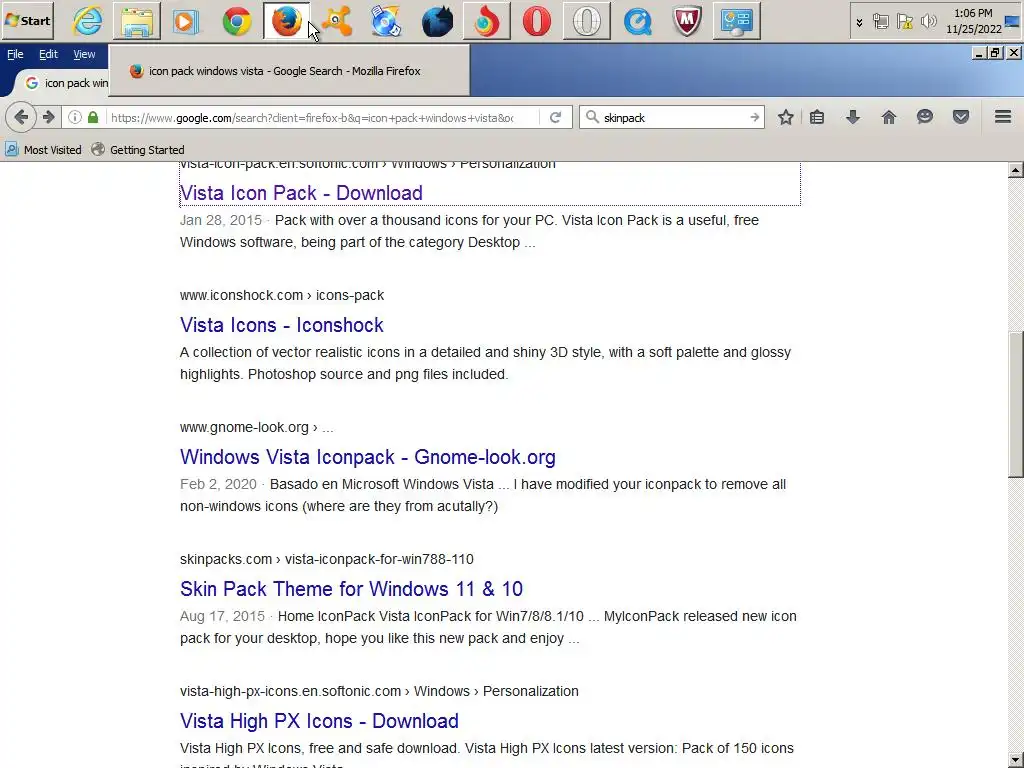Reload the current page
This screenshot has height=768, width=1024.
tap(555, 118)
